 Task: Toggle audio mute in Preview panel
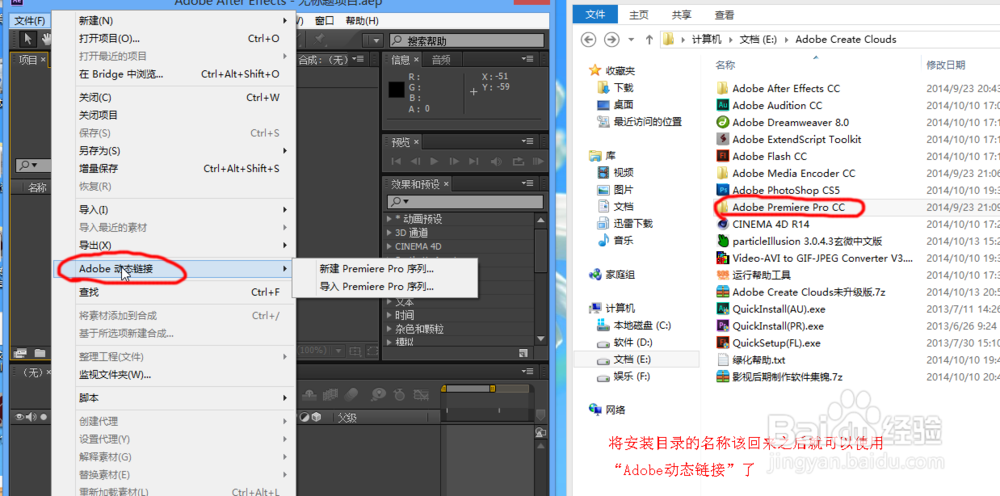click(x=496, y=161)
